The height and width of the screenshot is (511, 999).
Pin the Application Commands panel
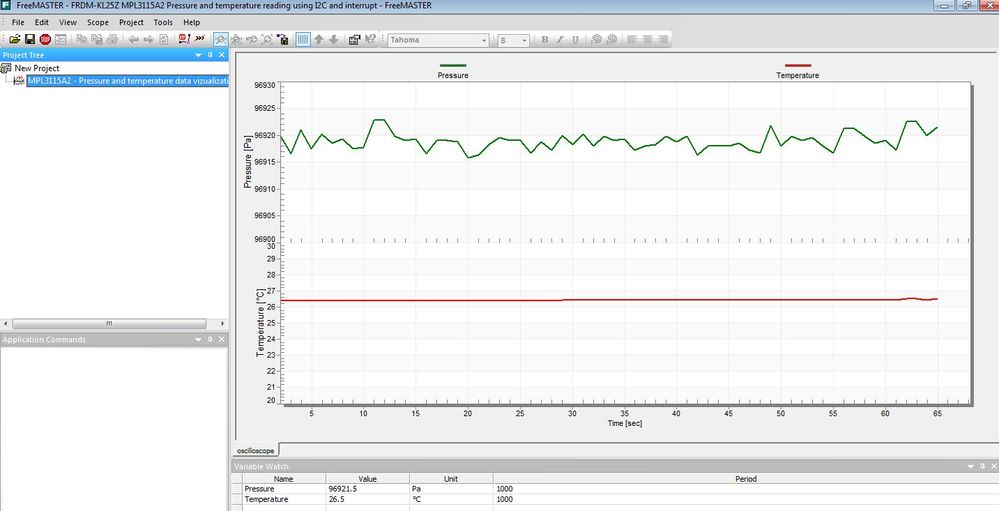point(210,340)
